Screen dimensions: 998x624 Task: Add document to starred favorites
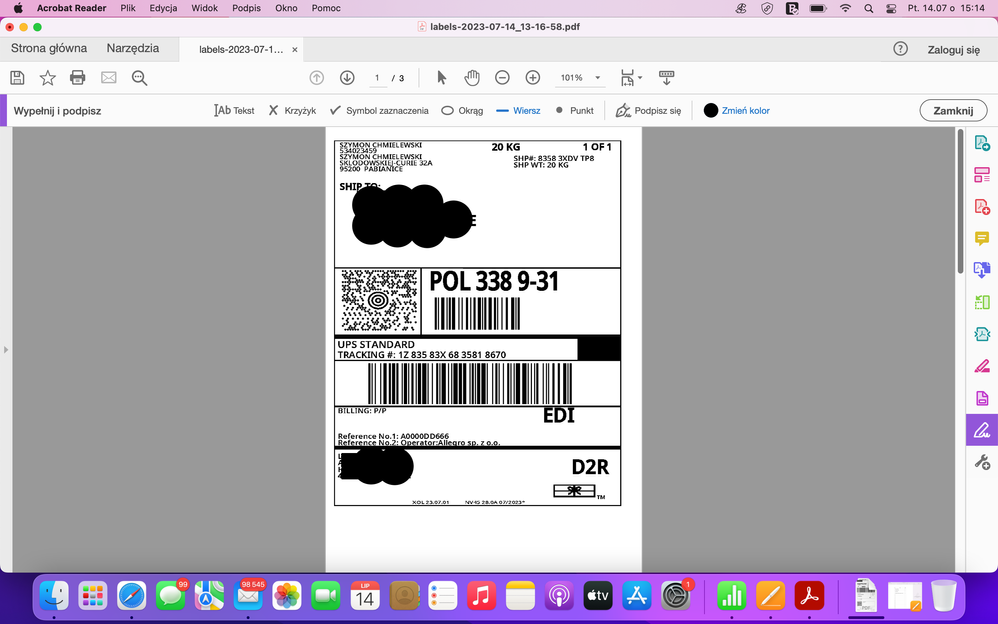tap(47, 78)
